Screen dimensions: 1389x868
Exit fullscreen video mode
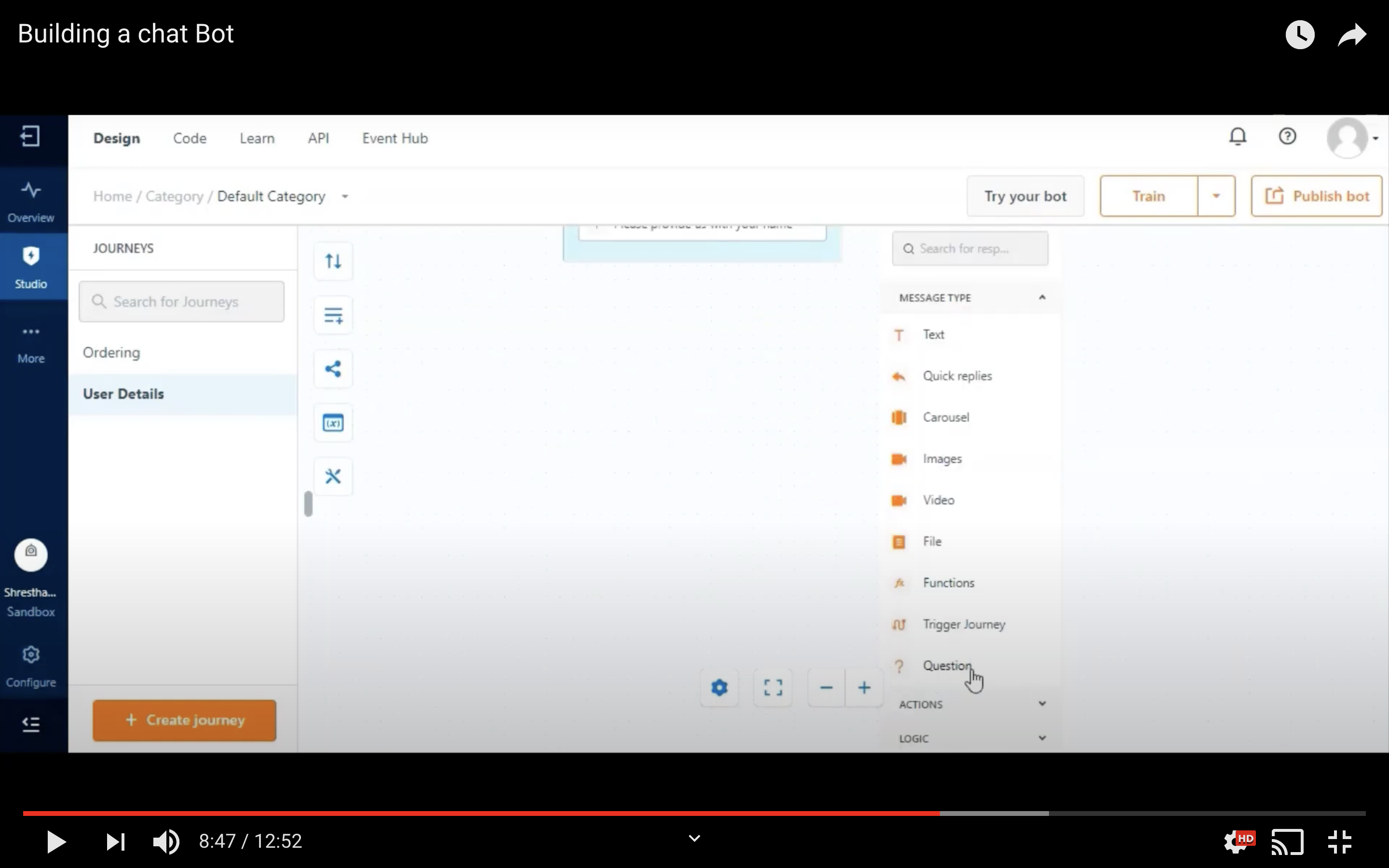[x=1340, y=842]
